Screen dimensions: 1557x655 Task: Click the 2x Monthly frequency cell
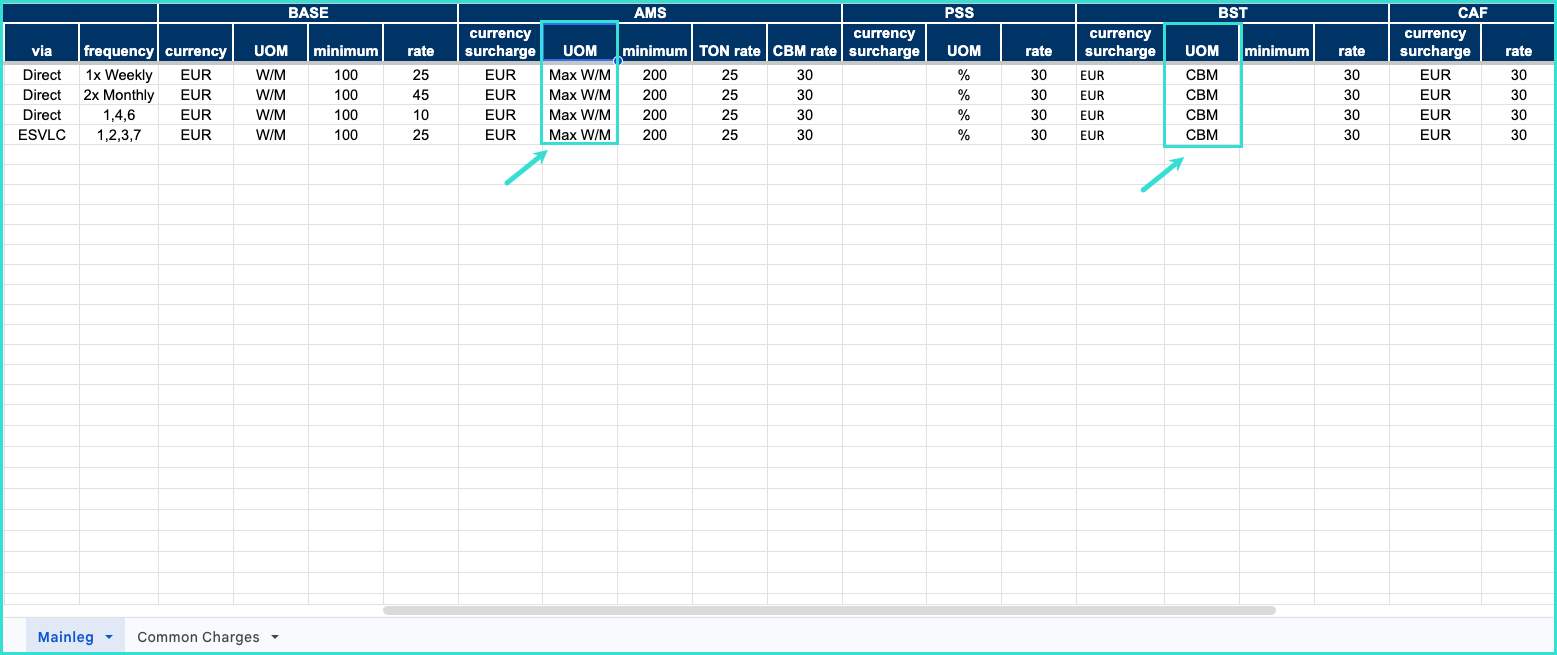click(119, 95)
